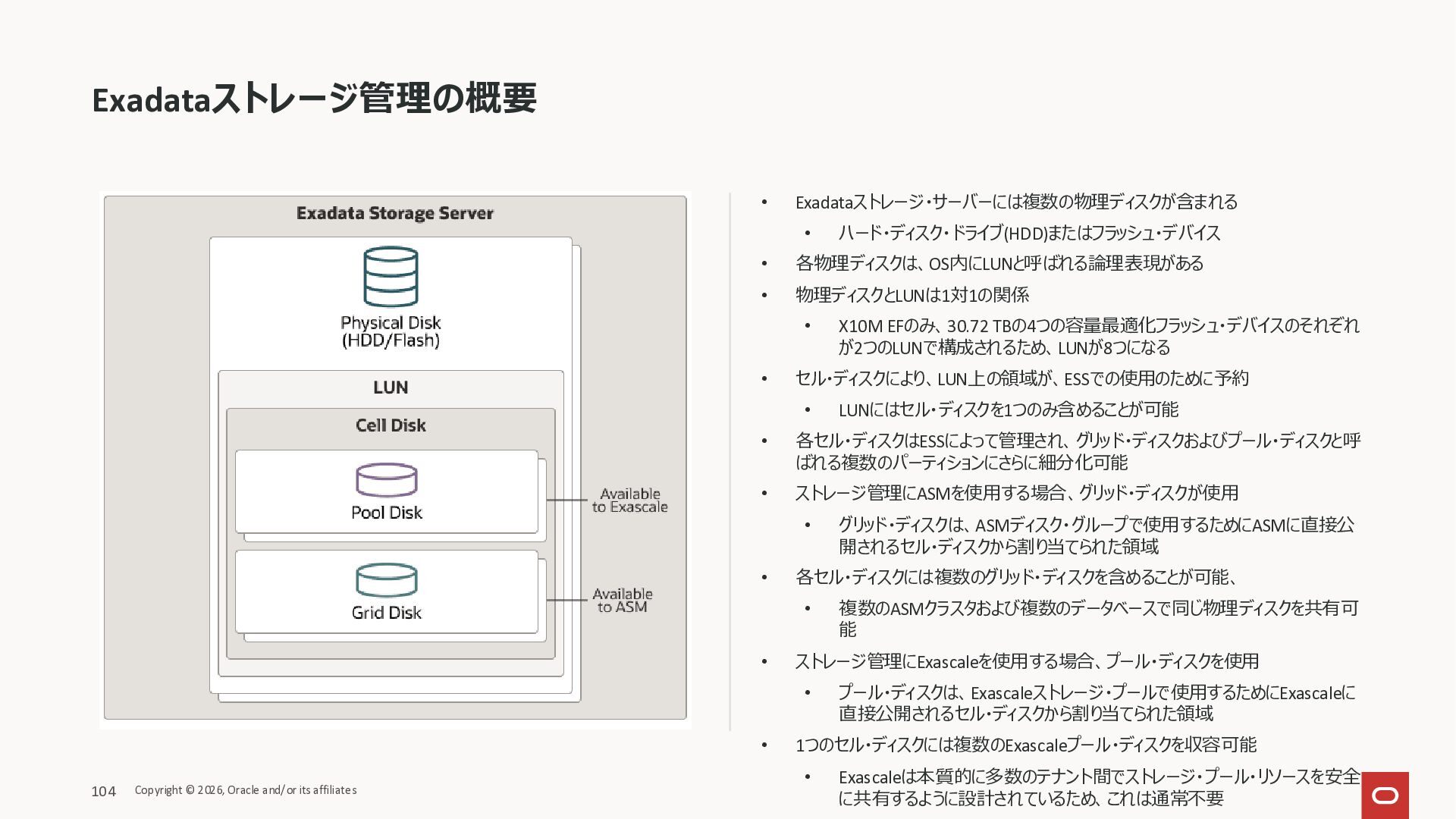This screenshot has width=1456, height=819.
Task: Click the Oracle copyright footer text
Action: point(246,790)
